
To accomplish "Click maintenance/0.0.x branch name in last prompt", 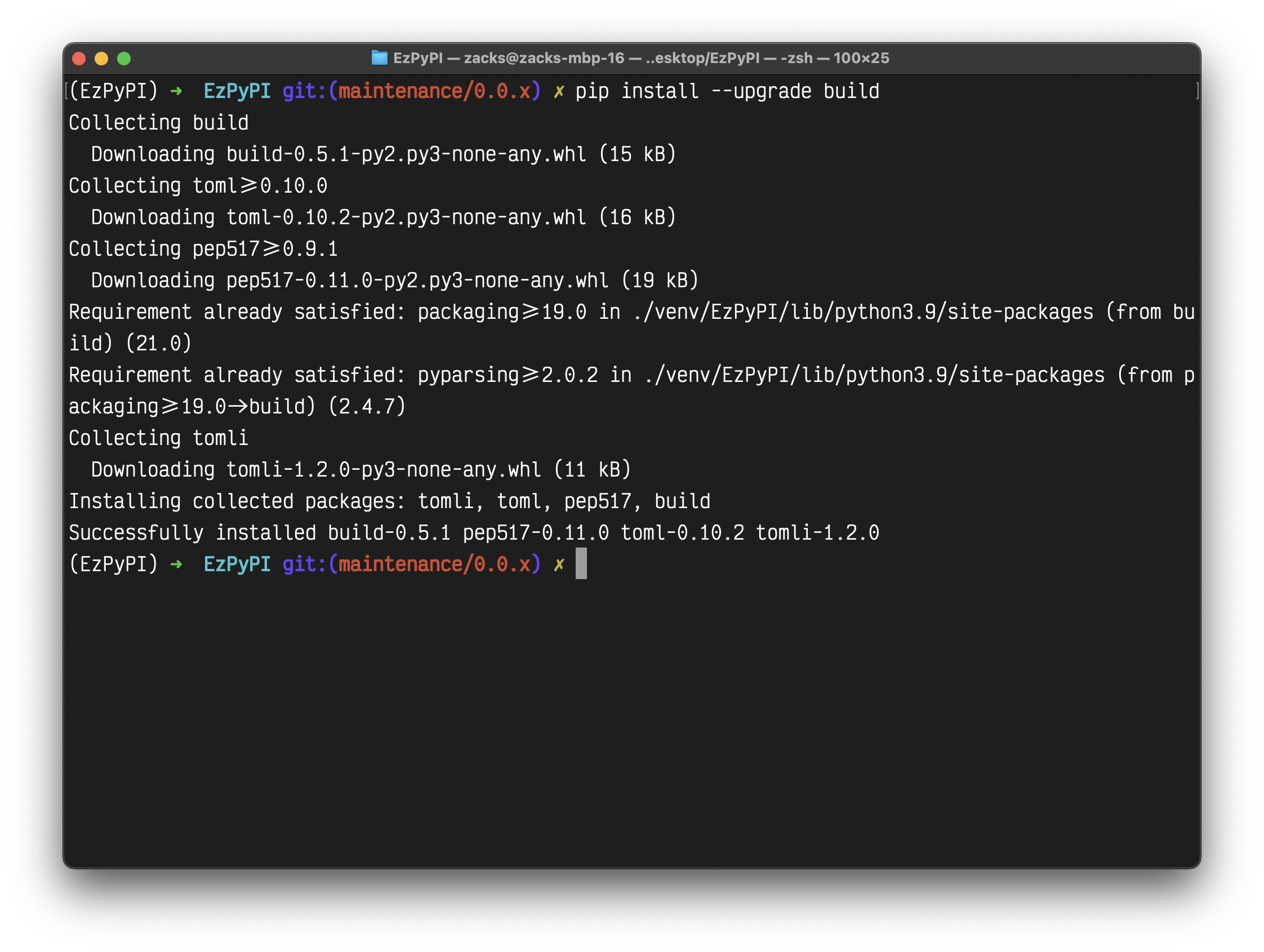I will (x=434, y=564).
